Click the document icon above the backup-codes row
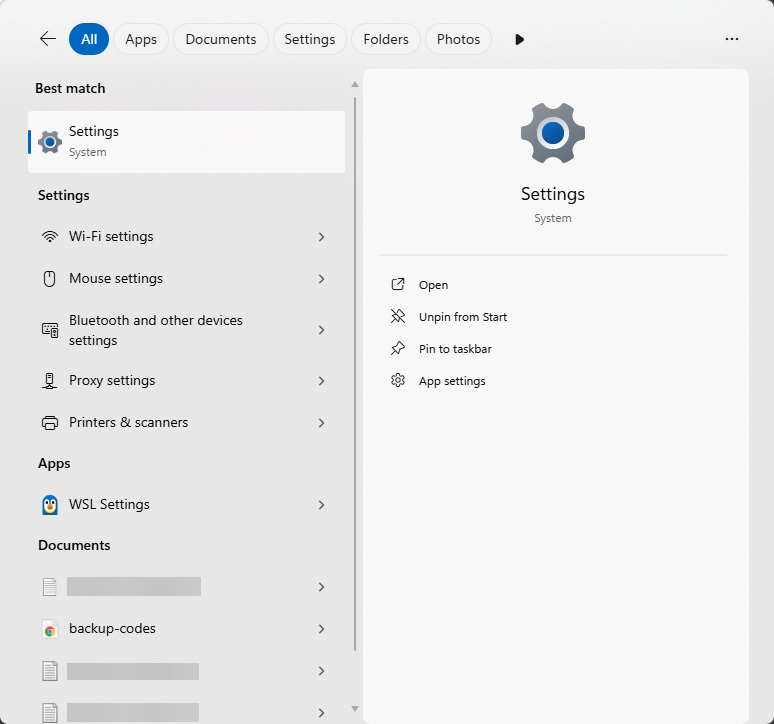The image size is (774, 724). click(x=50, y=587)
